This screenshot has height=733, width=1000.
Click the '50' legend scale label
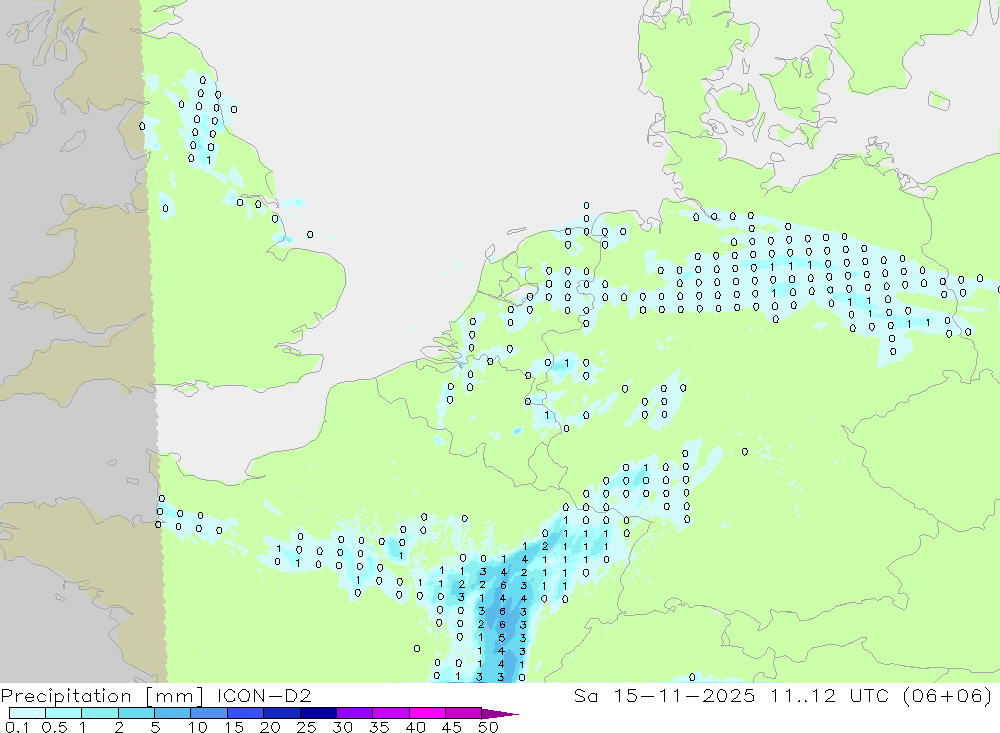coord(489,727)
